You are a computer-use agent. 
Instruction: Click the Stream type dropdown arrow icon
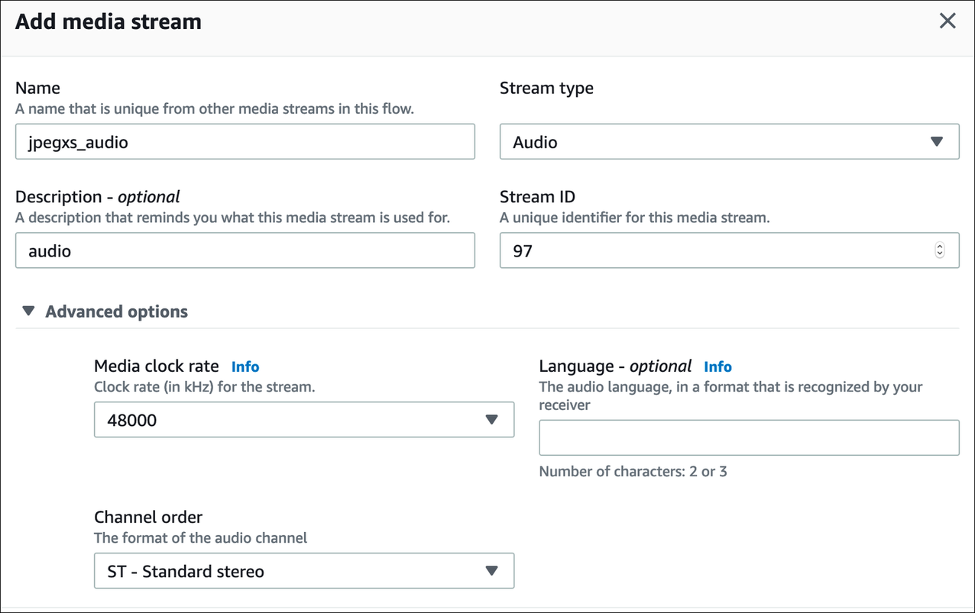click(937, 142)
